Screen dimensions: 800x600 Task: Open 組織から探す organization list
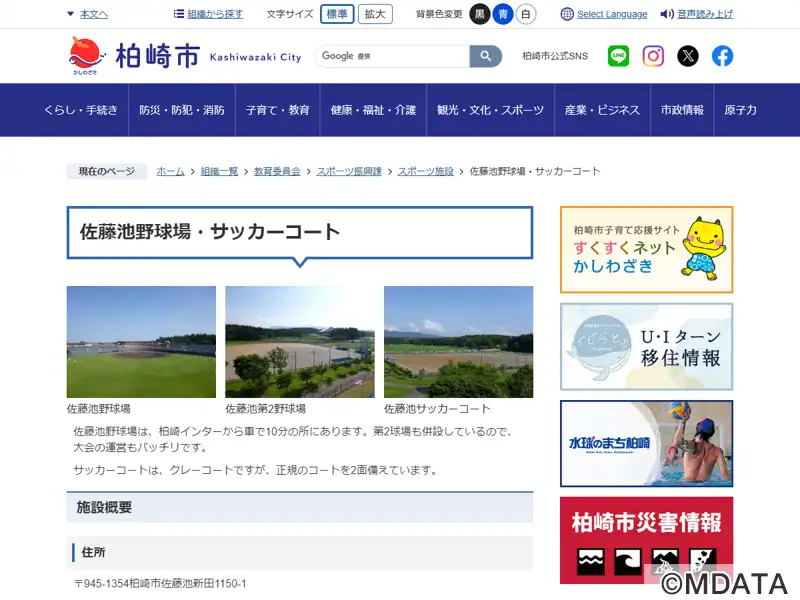coord(208,14)
